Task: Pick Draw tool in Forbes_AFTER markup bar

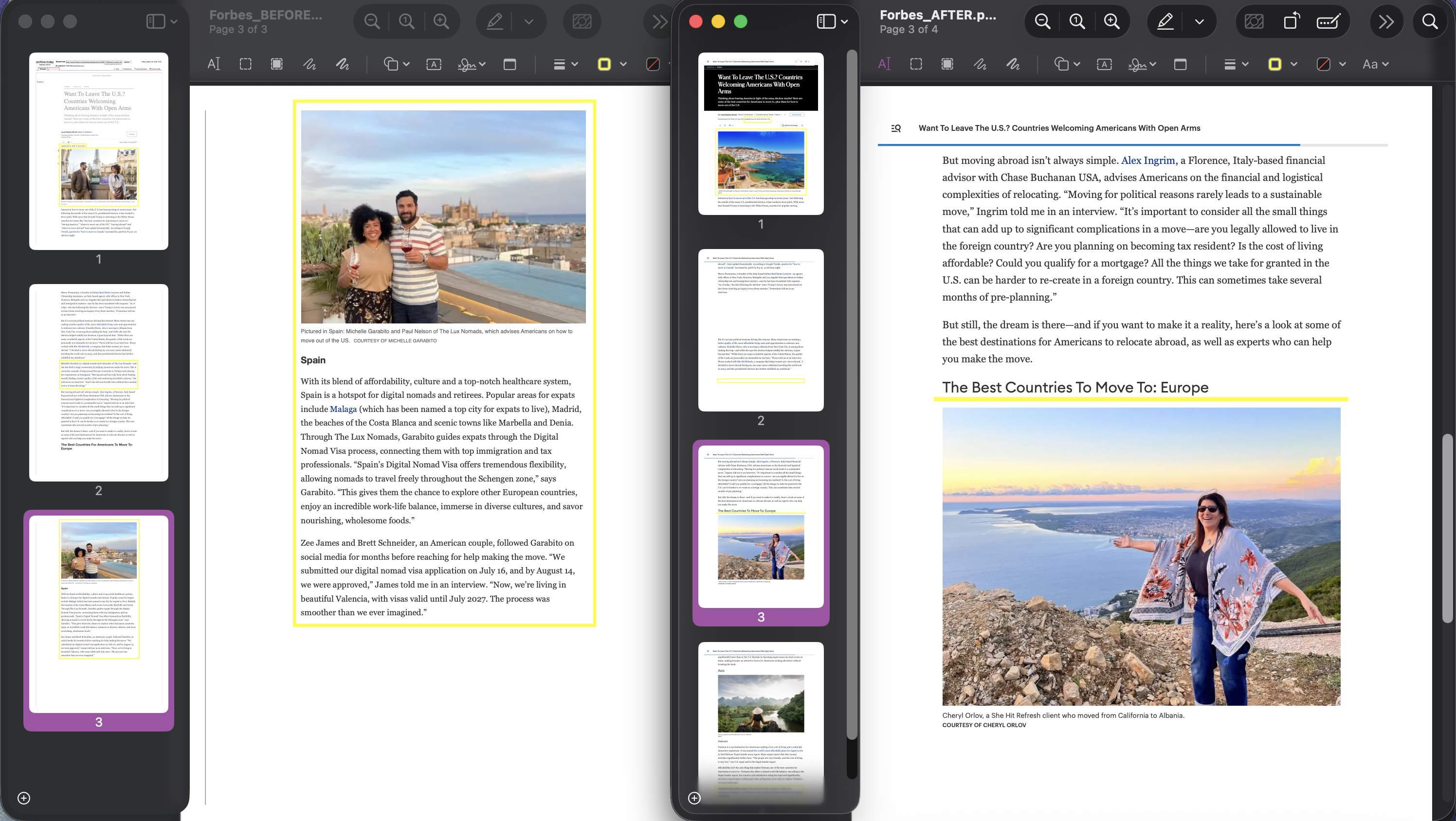Action: [x=1013, y=64]
